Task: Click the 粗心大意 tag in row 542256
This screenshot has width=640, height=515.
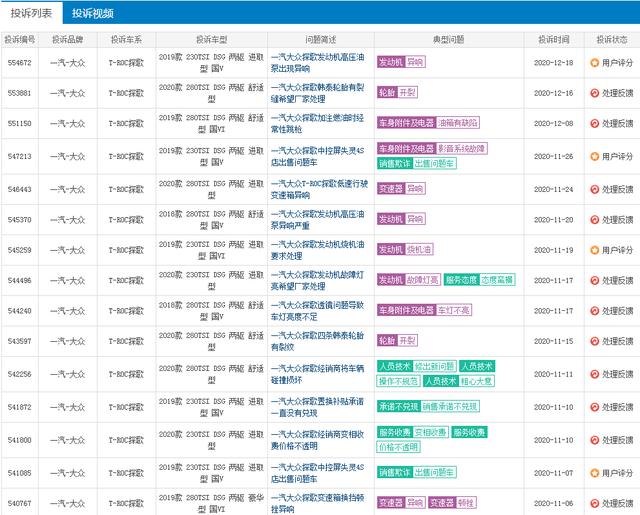Action: (476, 381)
